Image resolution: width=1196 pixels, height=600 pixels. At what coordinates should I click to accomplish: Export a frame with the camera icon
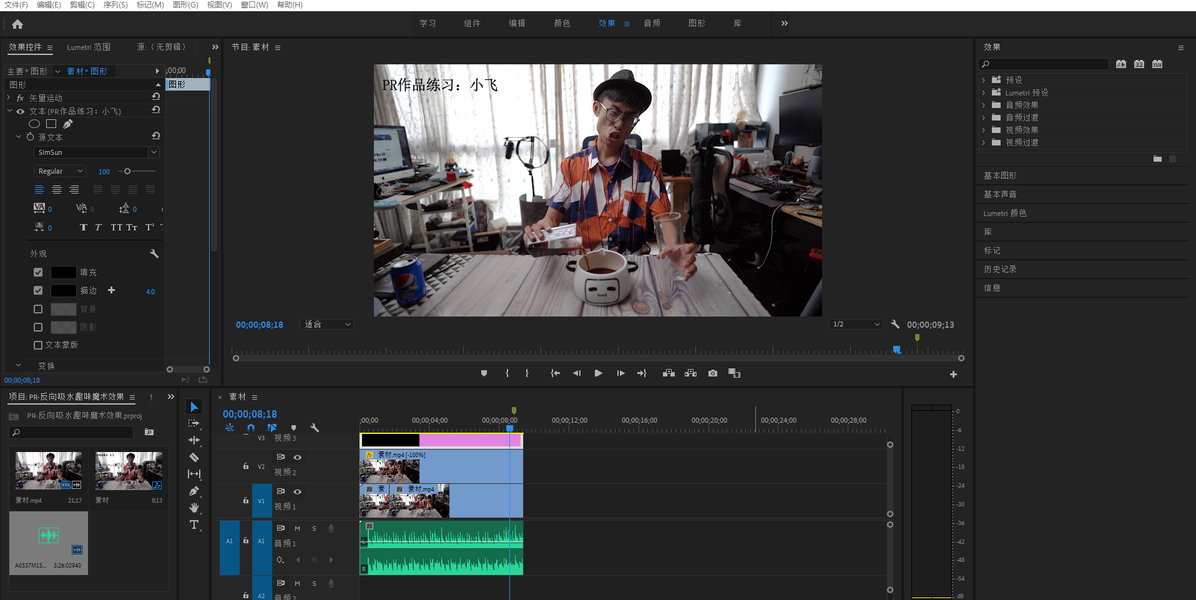[x=712, y=374]
